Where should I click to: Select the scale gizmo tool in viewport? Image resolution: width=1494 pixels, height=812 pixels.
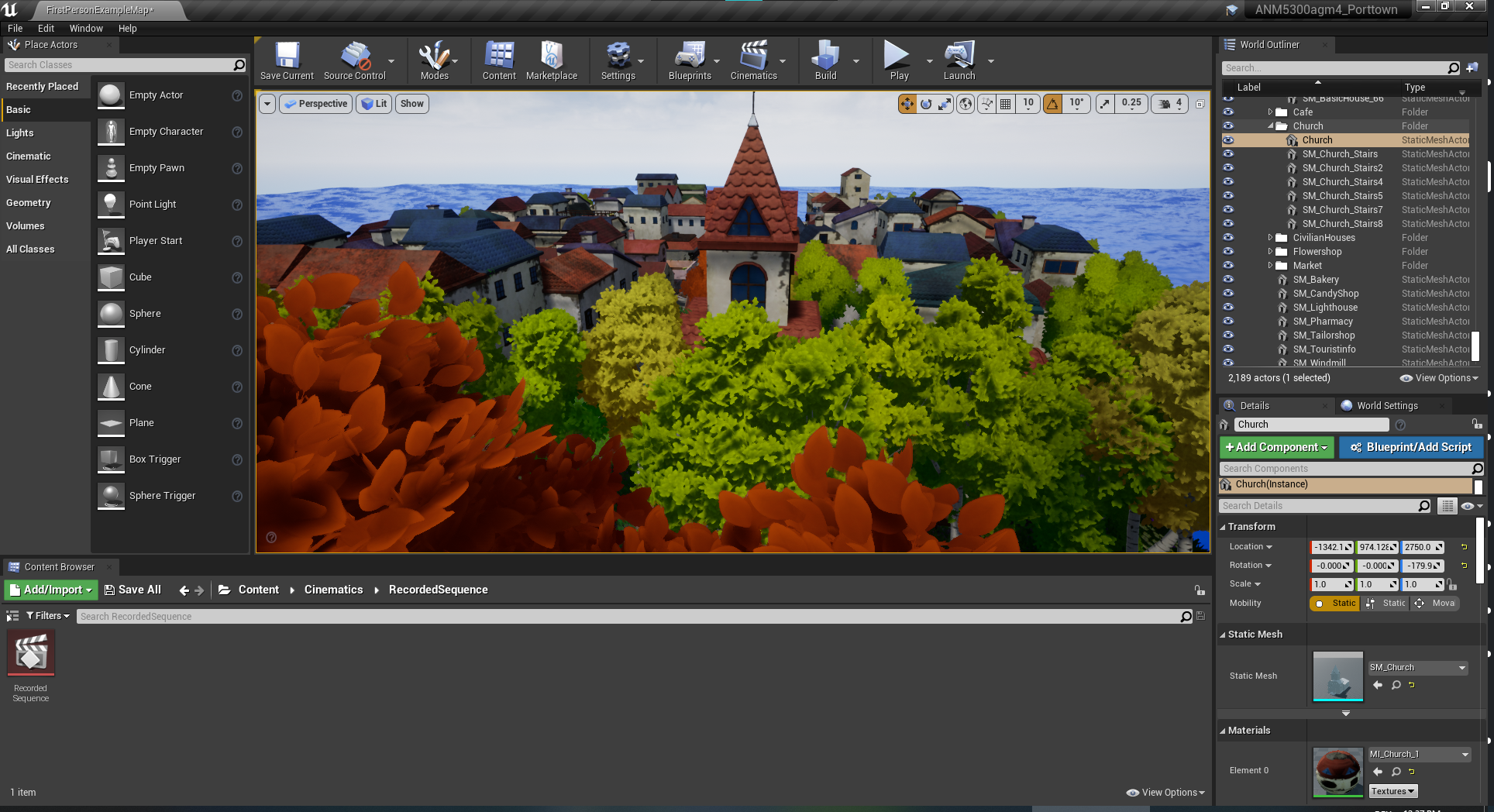[945, 104]
